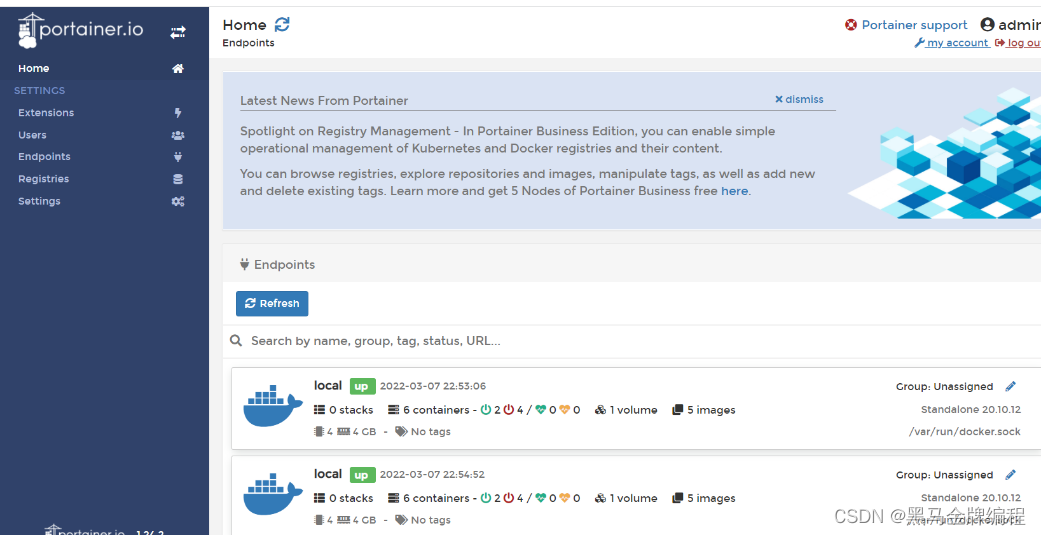Click the Docker whale icon of first local endpoint

[x=273, y=405]
